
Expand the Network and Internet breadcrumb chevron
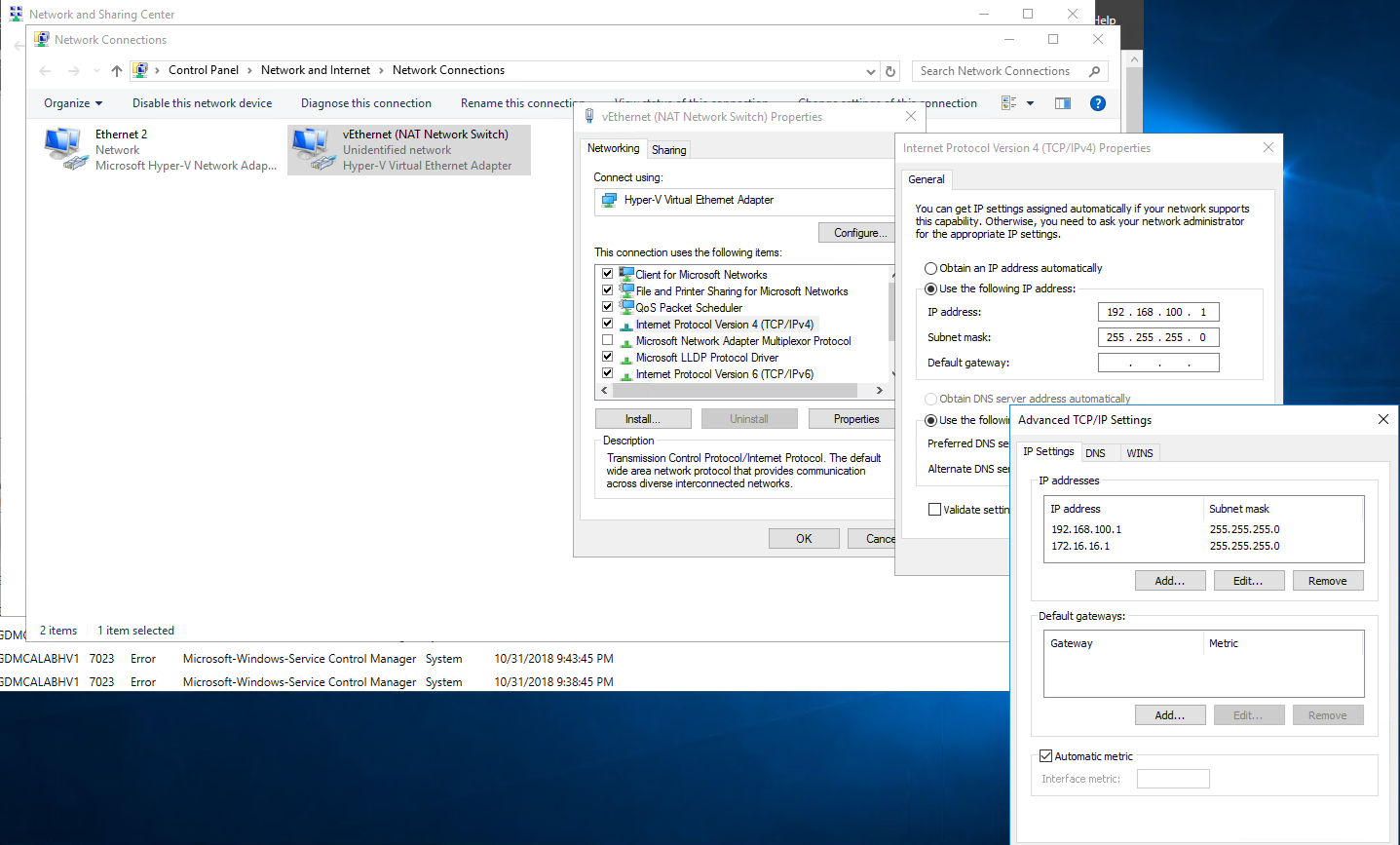coord(381,70)
